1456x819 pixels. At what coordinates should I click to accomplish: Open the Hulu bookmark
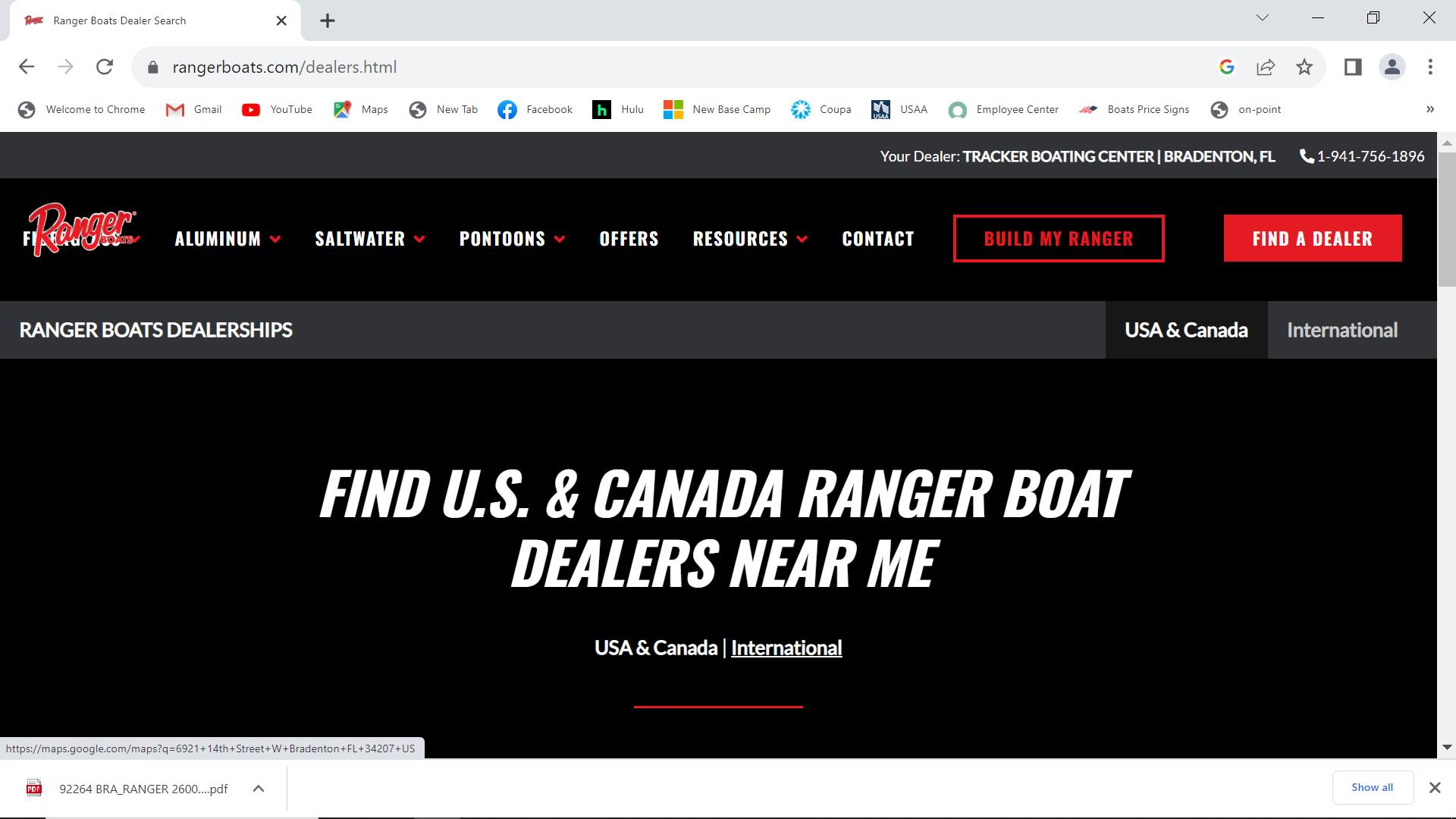coord(618,109)
